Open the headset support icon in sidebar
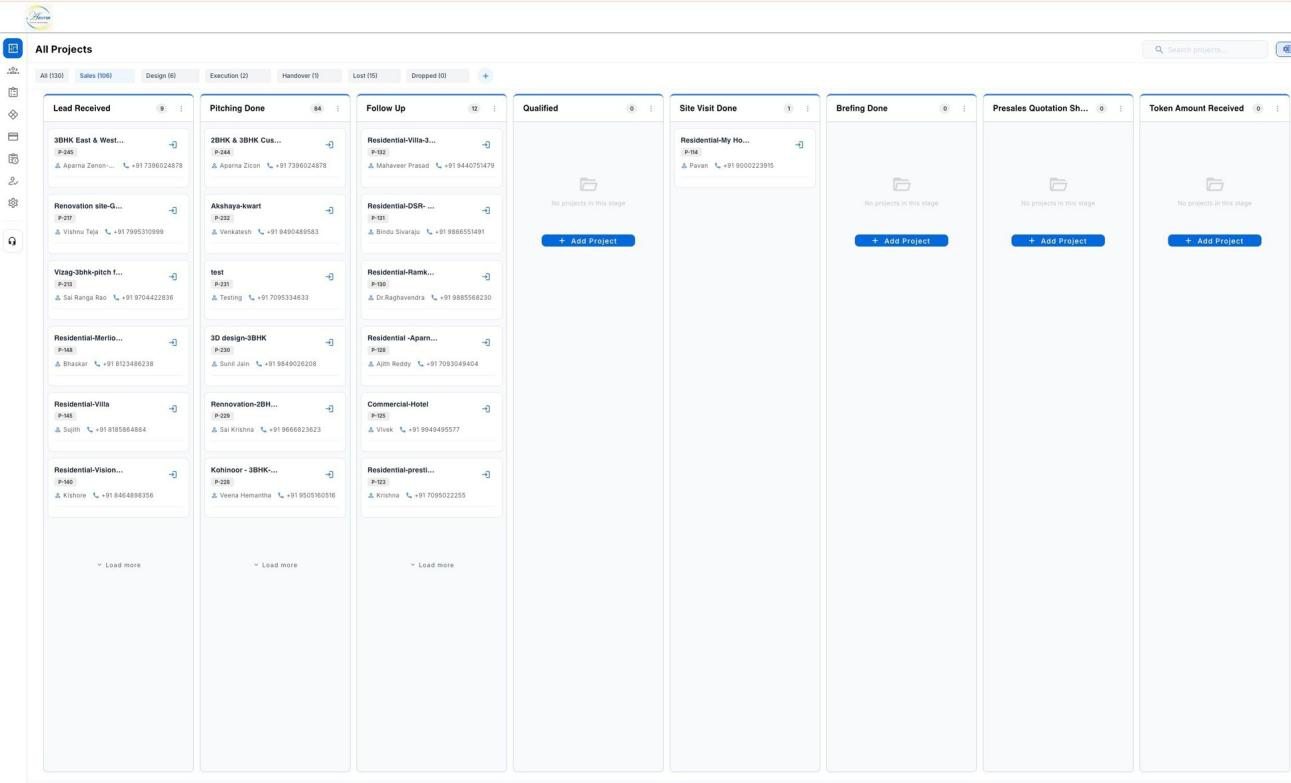Viewport: 1291px width, 783px height. 13,240
